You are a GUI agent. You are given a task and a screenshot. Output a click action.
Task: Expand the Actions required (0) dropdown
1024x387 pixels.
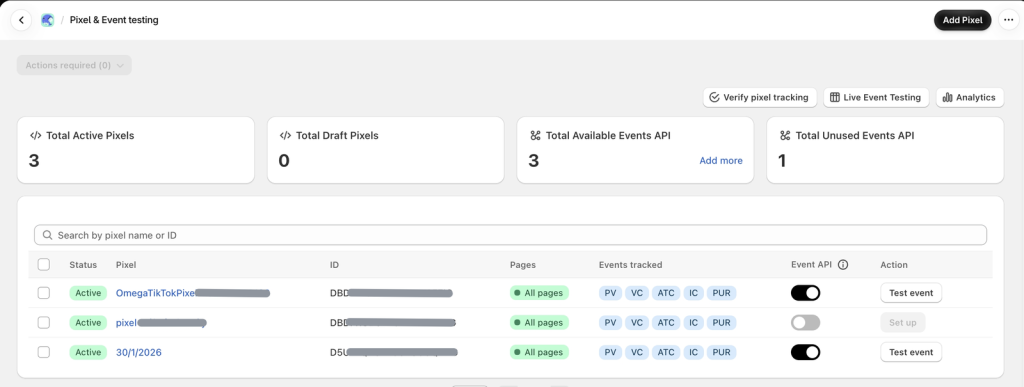pos(74,65)
